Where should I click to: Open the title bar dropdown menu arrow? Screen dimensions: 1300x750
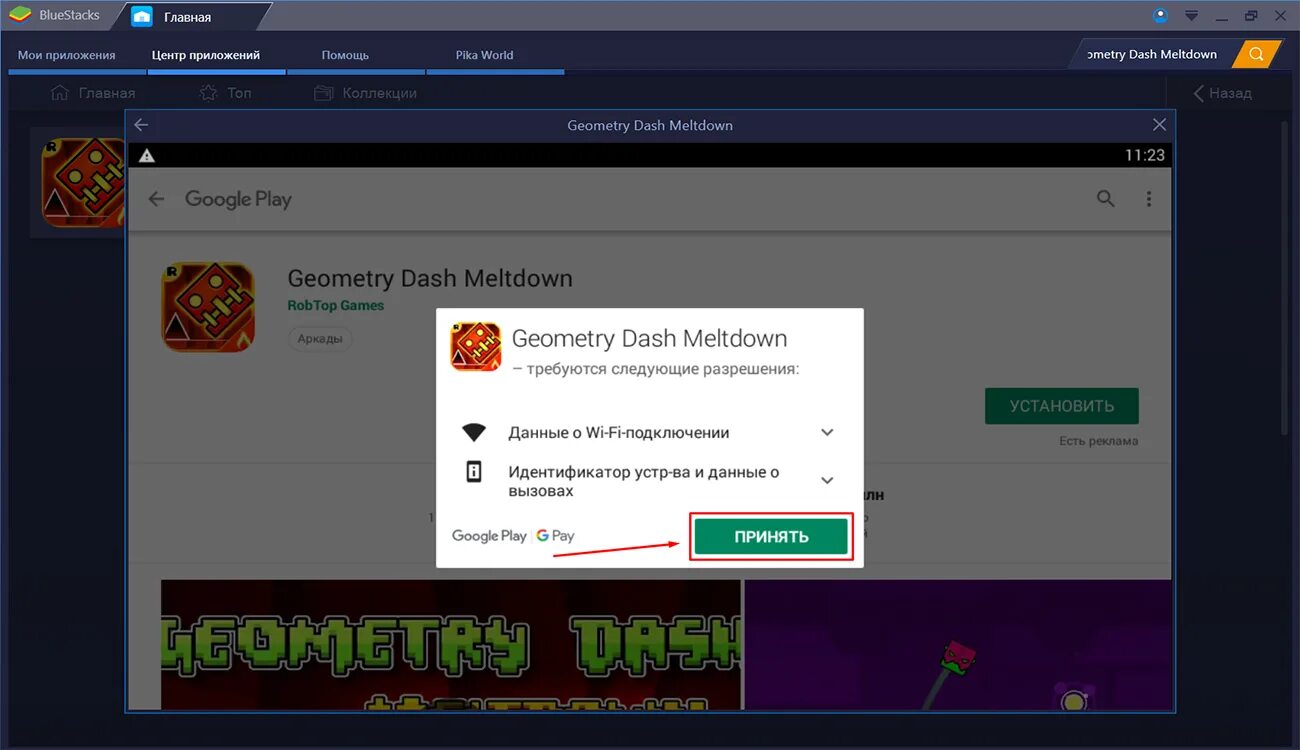(x=1191, y=16)
